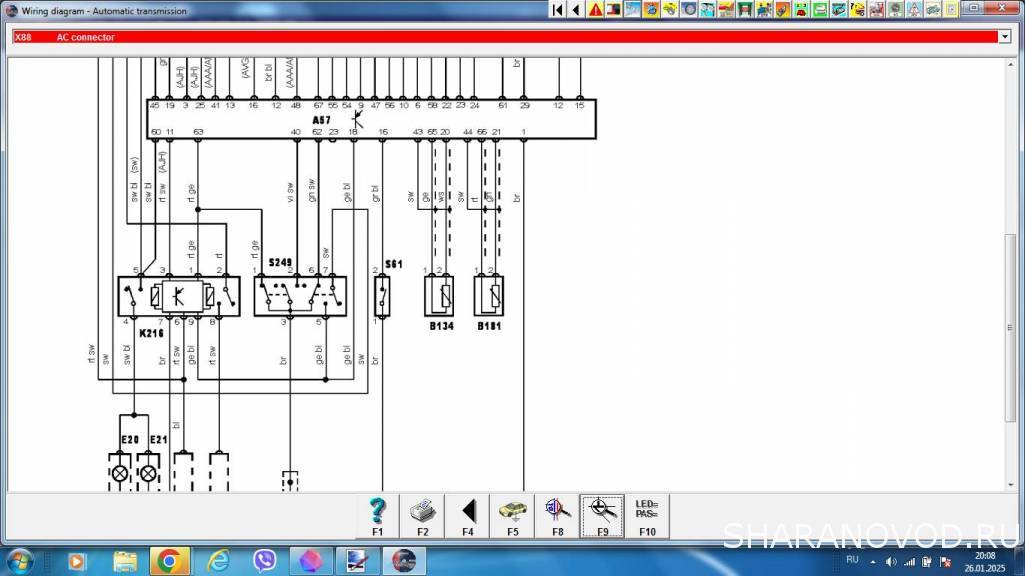Viewport: 1025px width, 576px height.
Task: Click the previous-page arrow in the top toolbar
Action: point(576,10)
